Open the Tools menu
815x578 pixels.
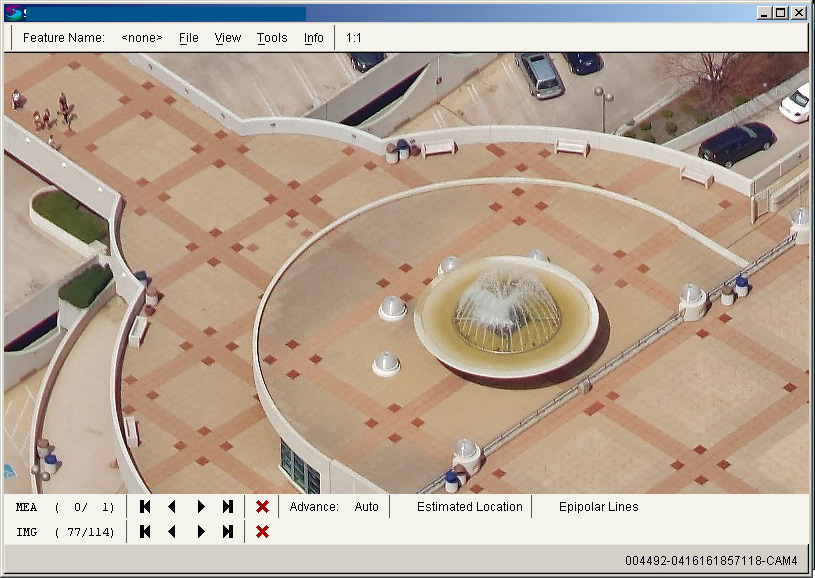pyautogui.click(x=272, y=38)
